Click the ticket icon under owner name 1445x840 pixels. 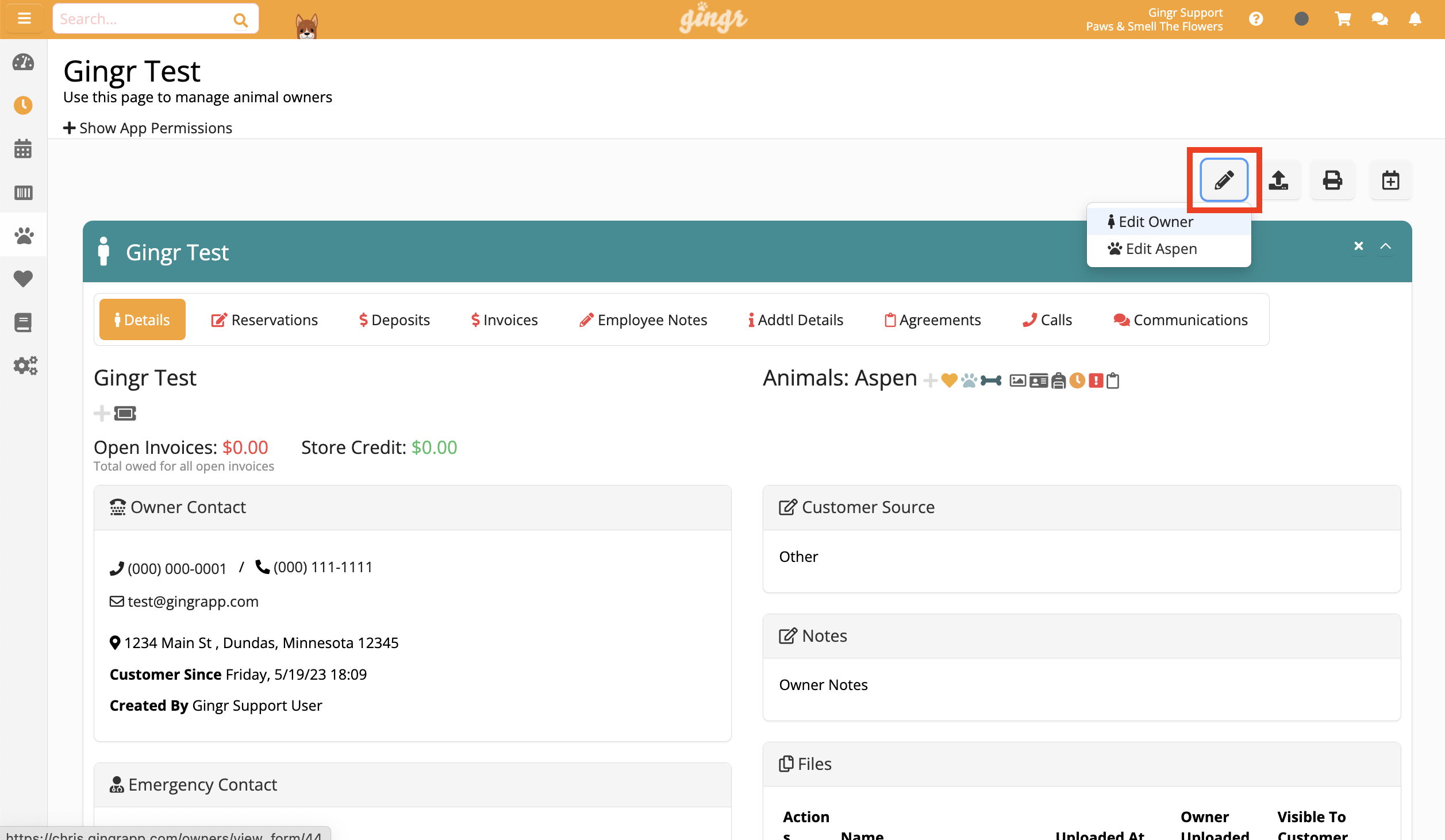point(125,413)
